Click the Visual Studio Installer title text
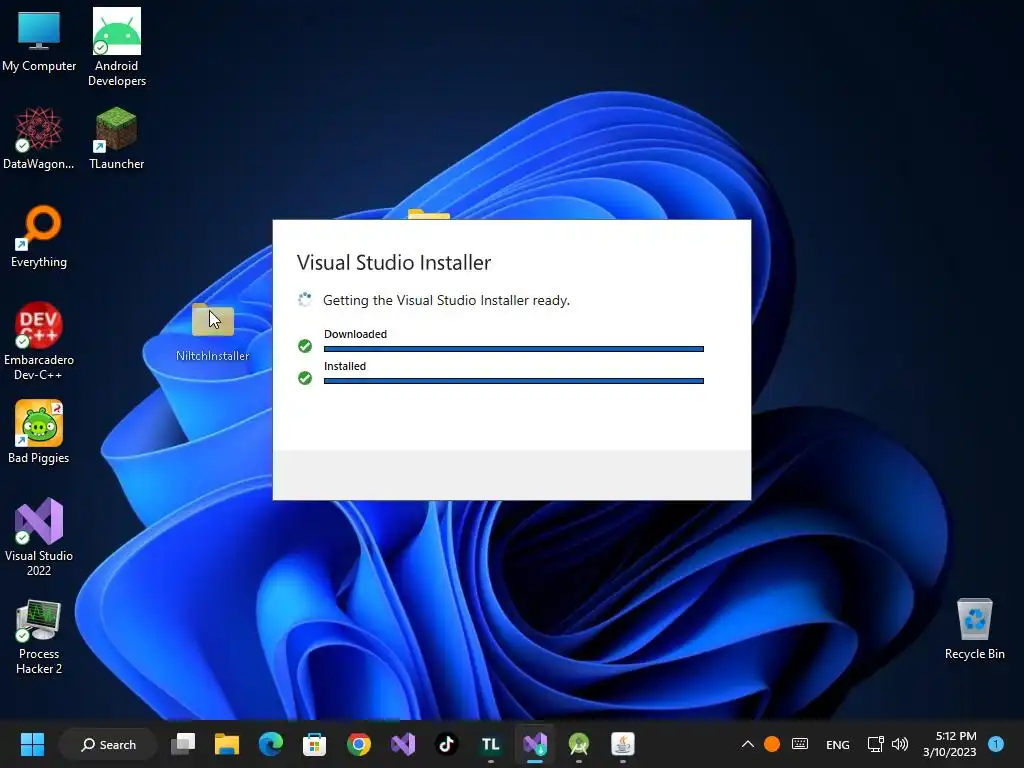1024x768 pixels. pos(394,263)
